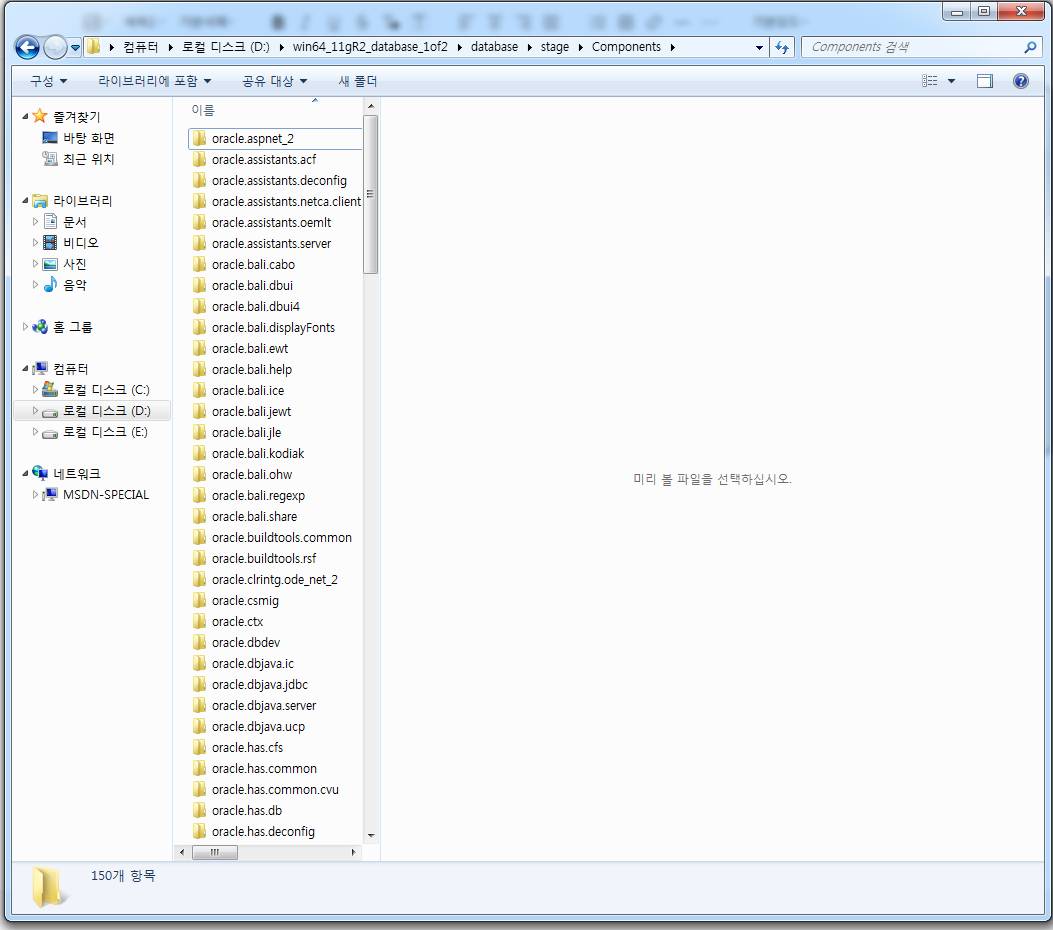This screenshot has width=1053, height=930.
Task: Select oracle.bali.displayFonts folder icon
Action: click(199, 327)
